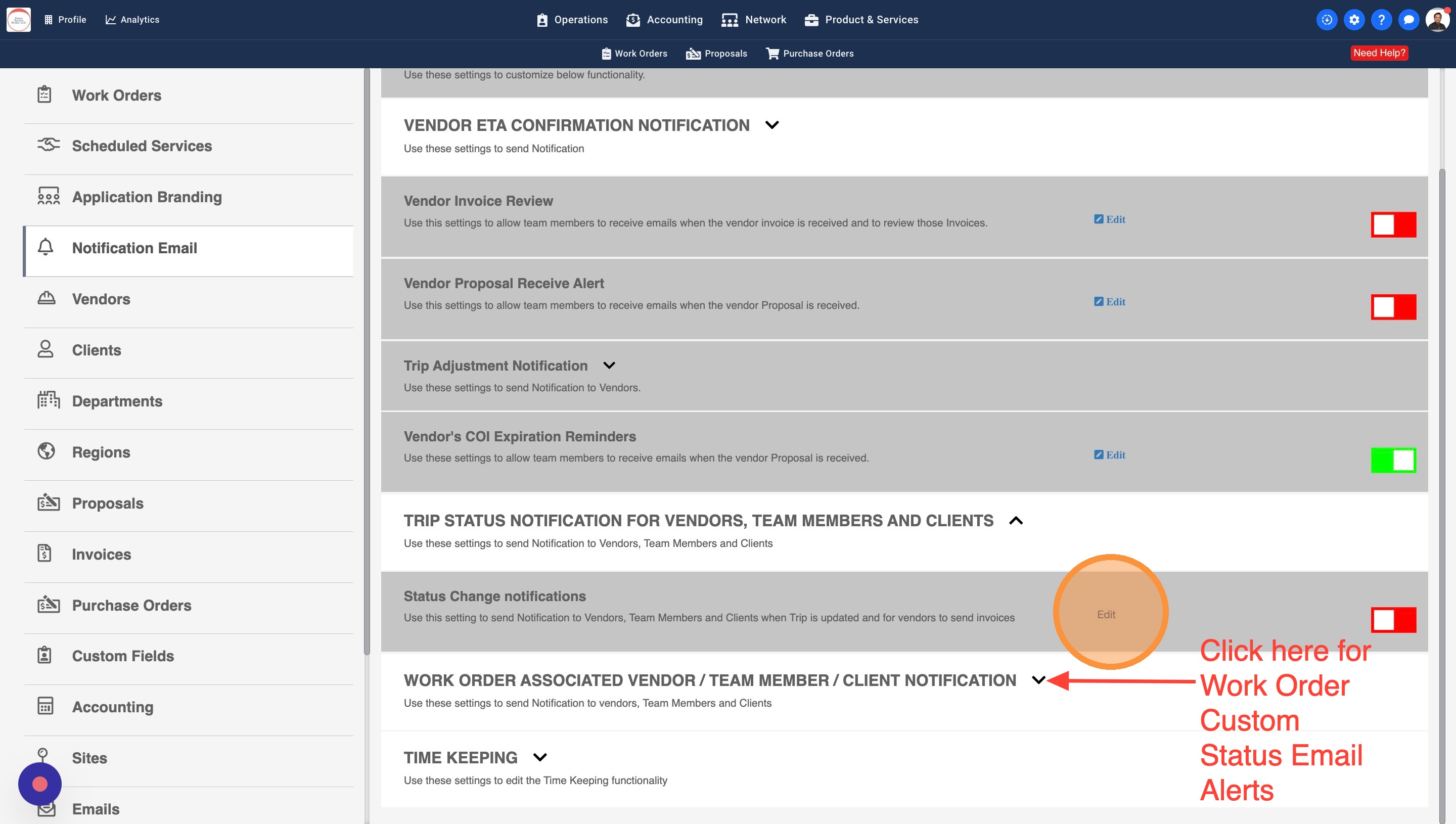
Task: Click the red record button at bottom left
Action: (39, 784)
